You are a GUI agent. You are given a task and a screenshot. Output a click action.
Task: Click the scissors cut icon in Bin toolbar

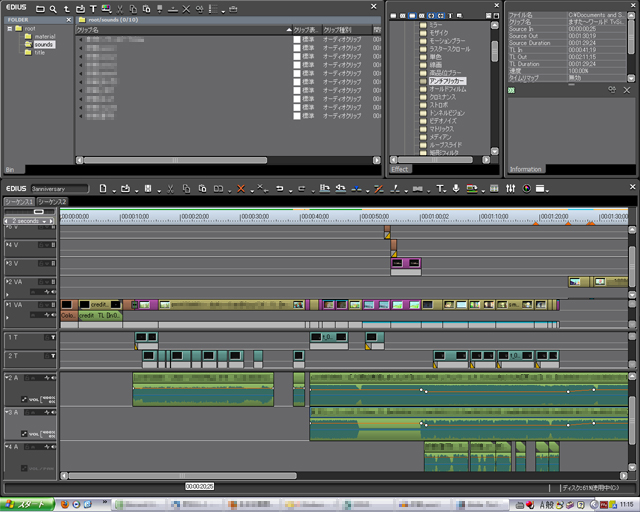119,8
